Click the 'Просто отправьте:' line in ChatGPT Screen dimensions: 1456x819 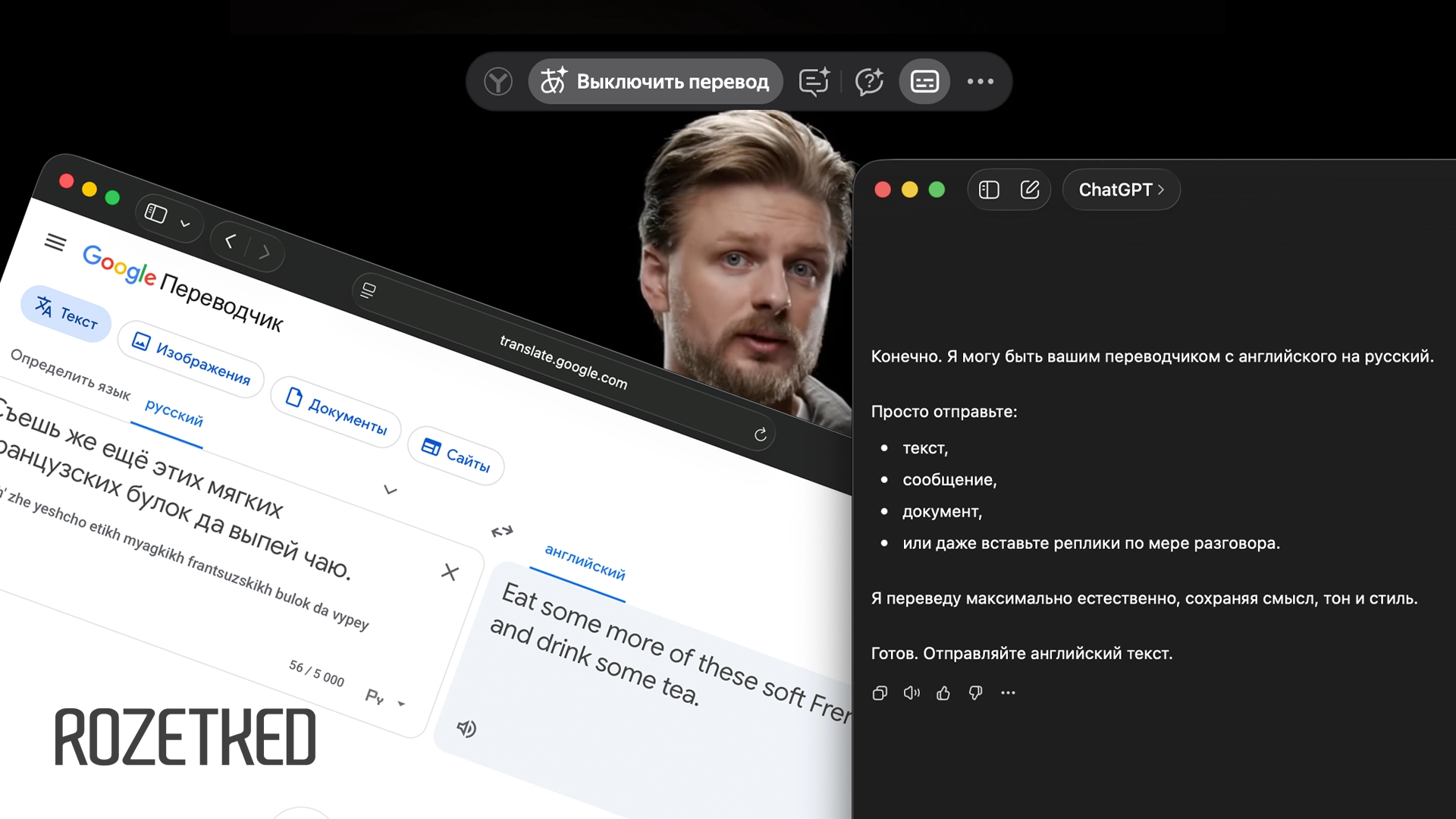pos(943,412)
